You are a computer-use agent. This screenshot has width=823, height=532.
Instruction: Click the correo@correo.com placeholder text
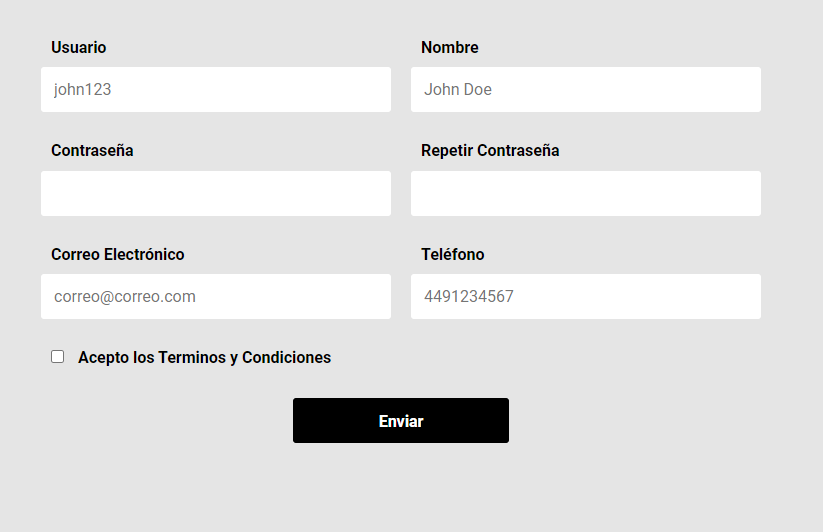coord(125,297)
